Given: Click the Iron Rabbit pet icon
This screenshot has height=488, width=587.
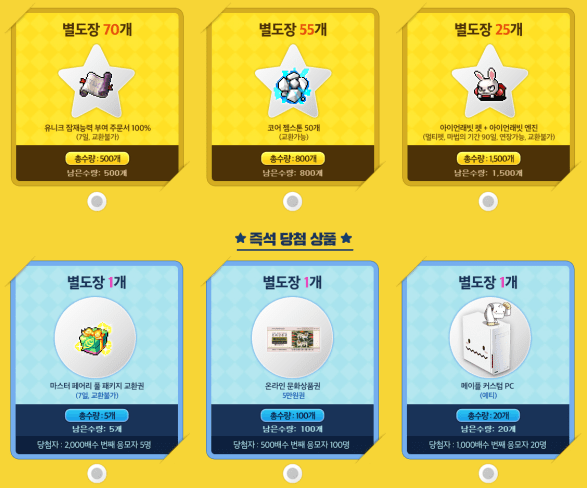Looking at the screenshot, I should click(x=490, y=85).
